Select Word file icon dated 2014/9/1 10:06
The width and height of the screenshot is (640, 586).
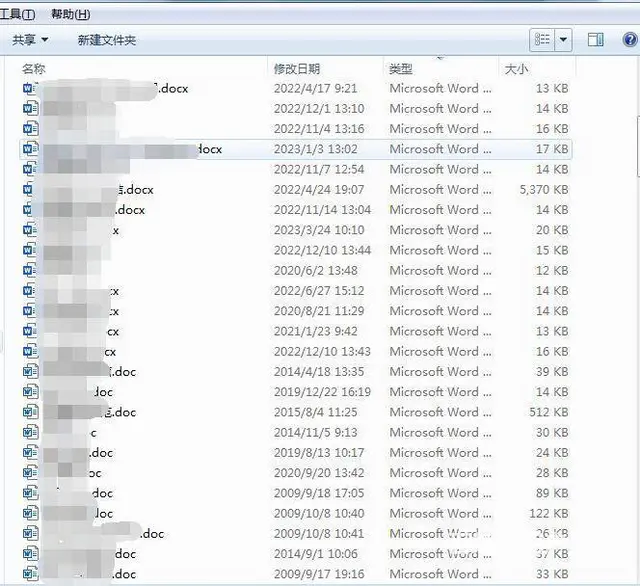(x=30, y=554)
